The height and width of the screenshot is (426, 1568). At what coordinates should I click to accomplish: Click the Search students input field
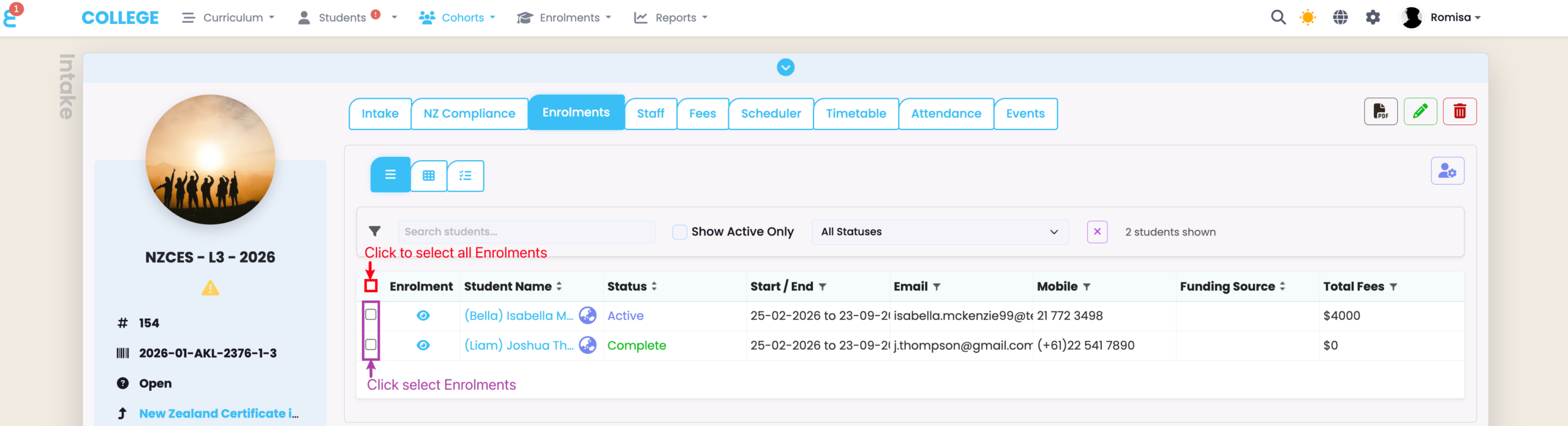click(x=526, y=232)
